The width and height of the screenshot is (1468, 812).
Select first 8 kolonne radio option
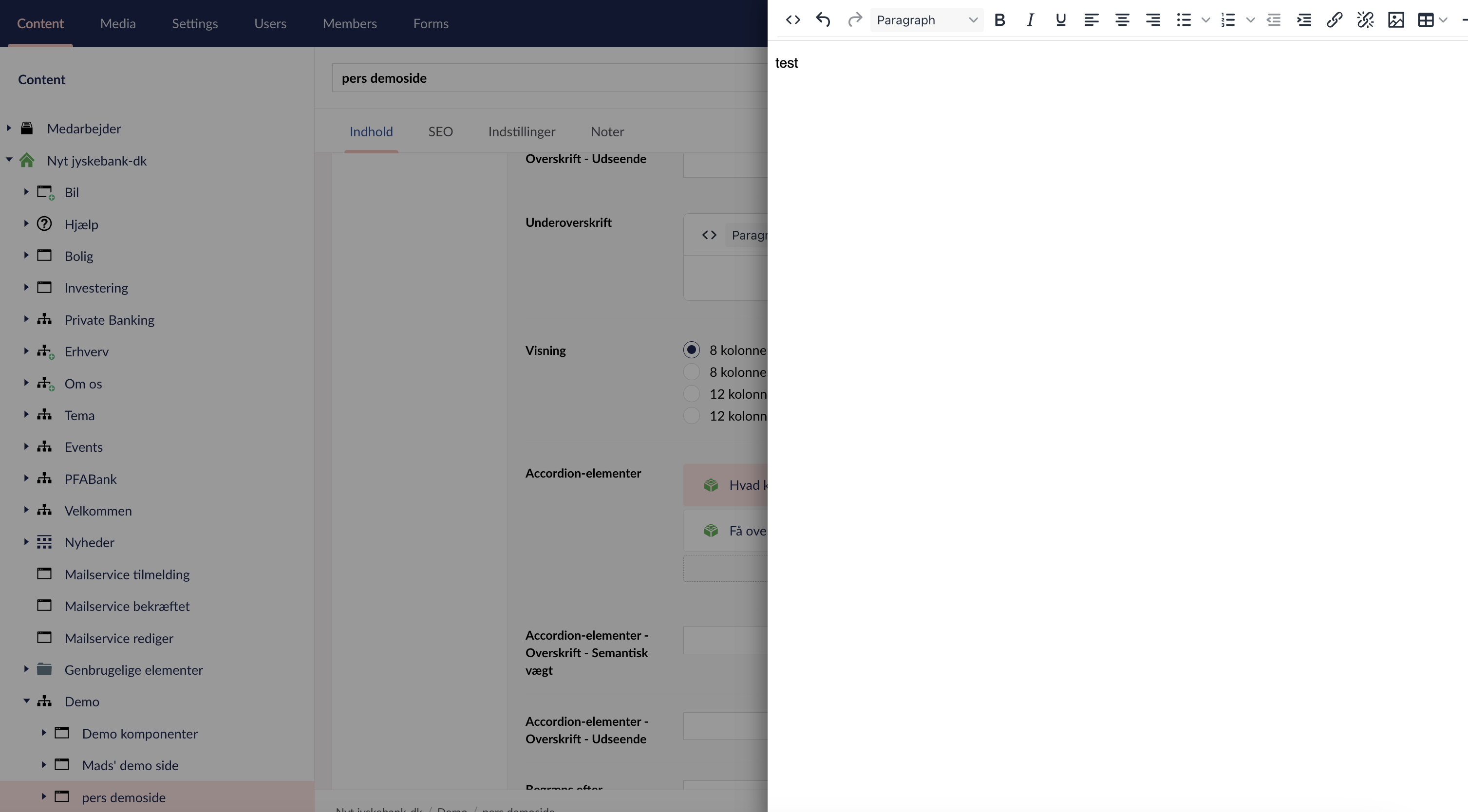(x=691, y=350)
